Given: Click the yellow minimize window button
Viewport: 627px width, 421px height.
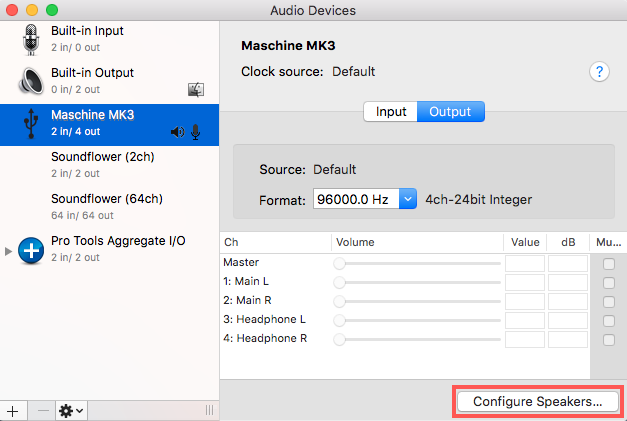Looking at the screenshot, I should (x=32, y=10).
